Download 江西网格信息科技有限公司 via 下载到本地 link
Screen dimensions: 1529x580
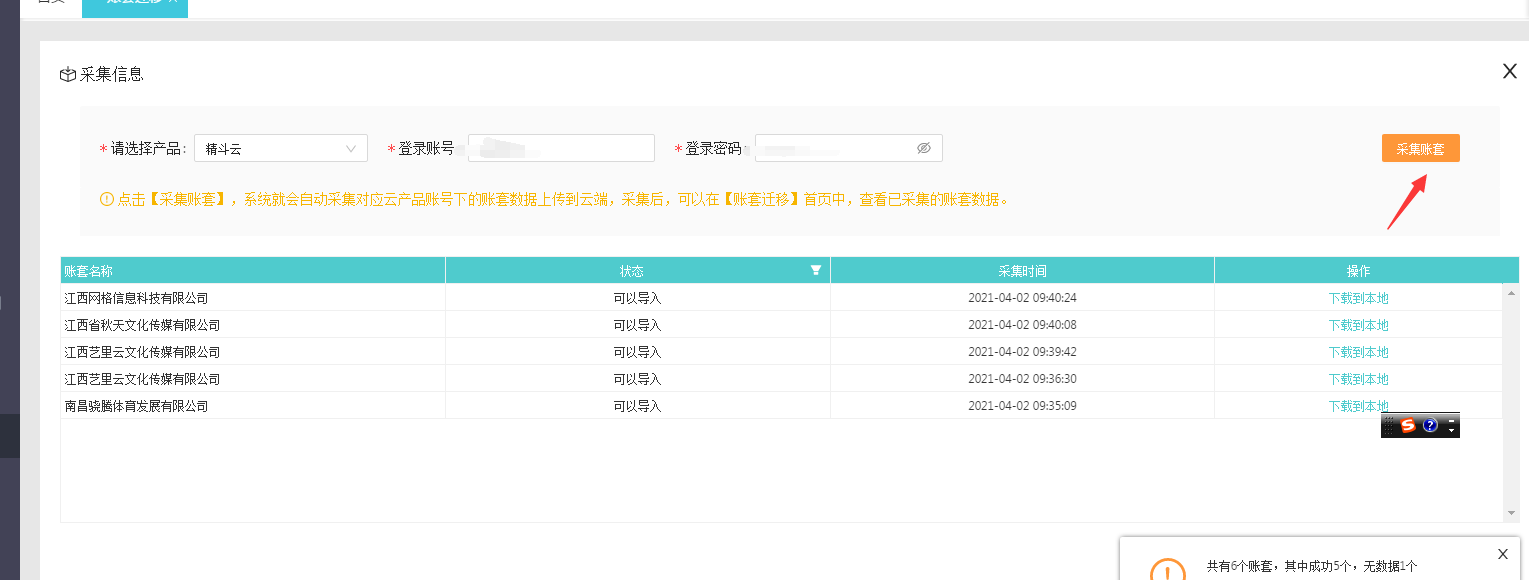click(1358, 298)
